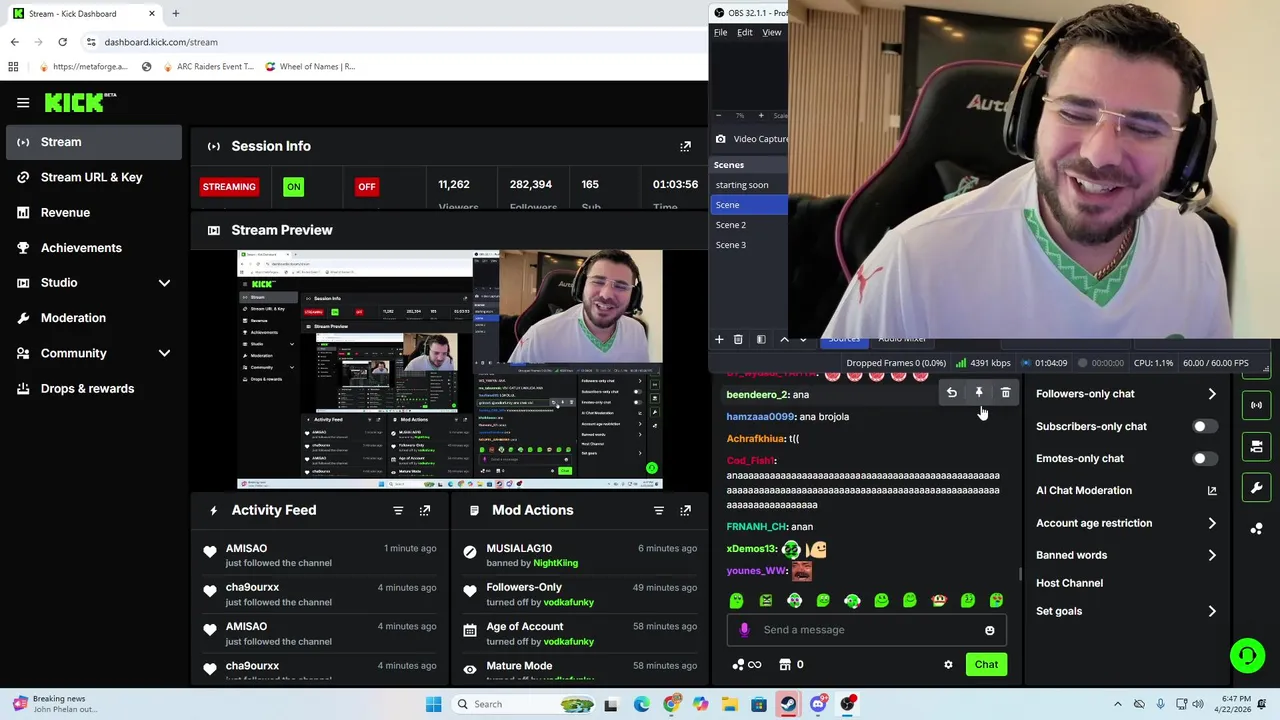Pin beendeero_2's chat message
The height and width of the screenshot is (720, 1280).
(x=979, y=393)
